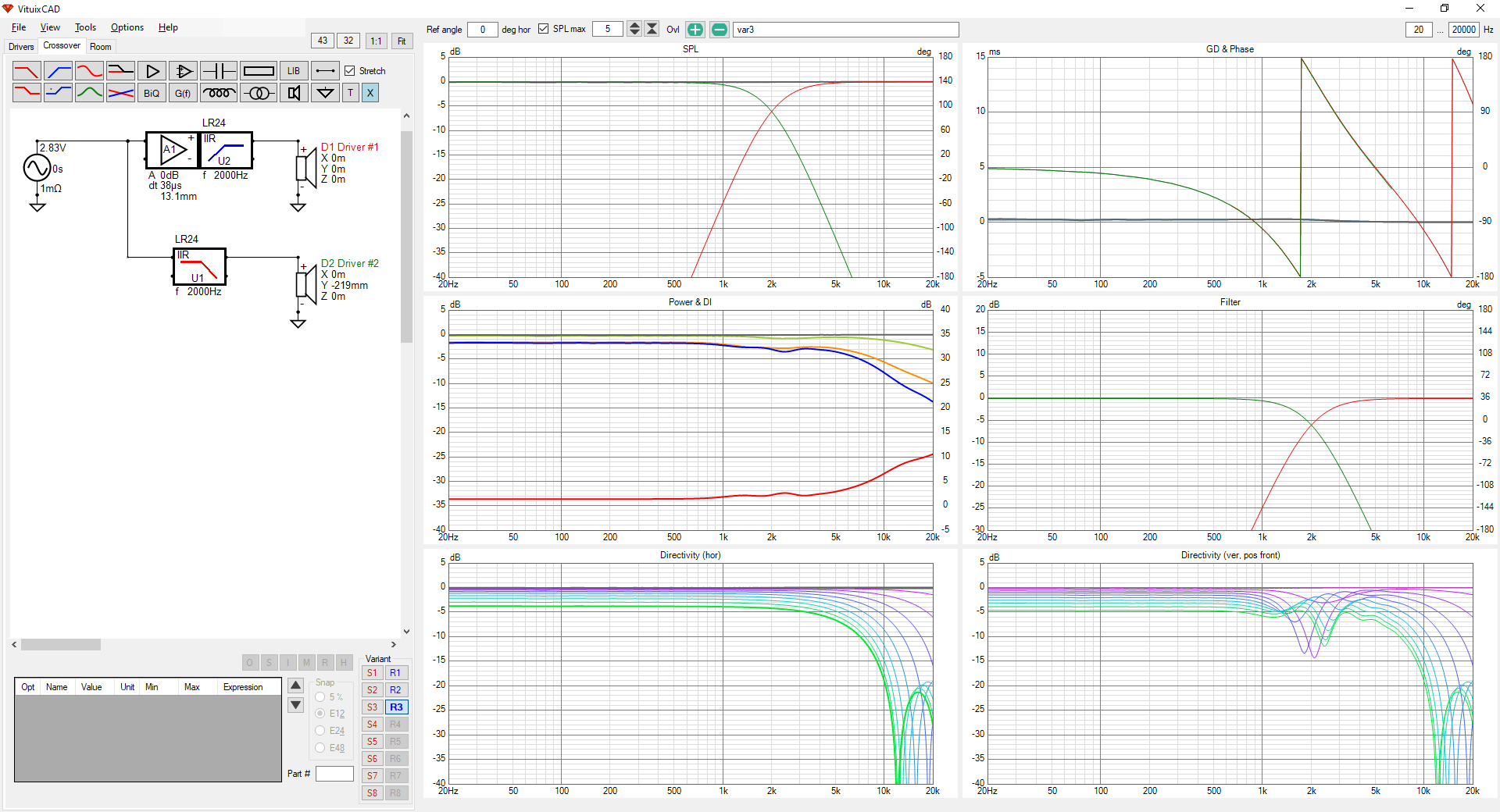
Task: Add a red low-shelf filter block
Action: coord(27,93)
